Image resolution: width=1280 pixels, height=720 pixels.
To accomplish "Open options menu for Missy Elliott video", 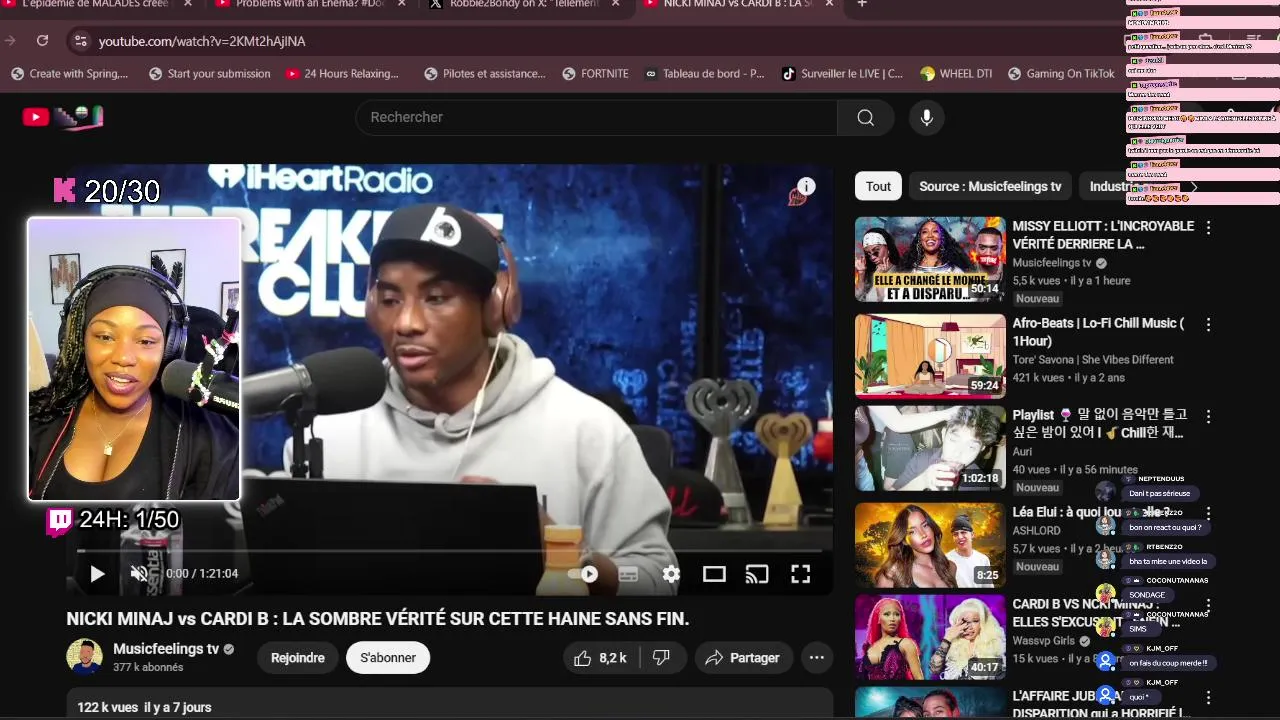I will (x=1208, y=227).
